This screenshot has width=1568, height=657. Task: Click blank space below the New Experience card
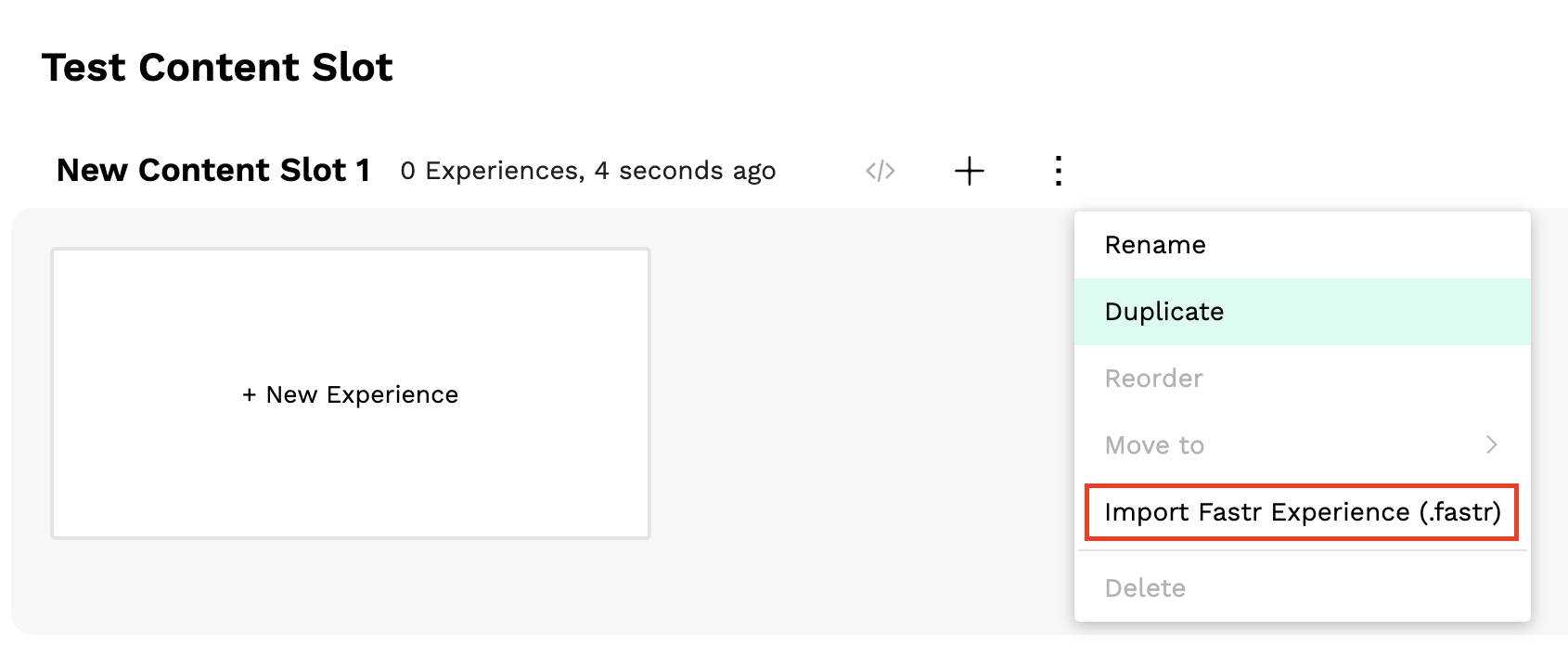click(351, 586)
